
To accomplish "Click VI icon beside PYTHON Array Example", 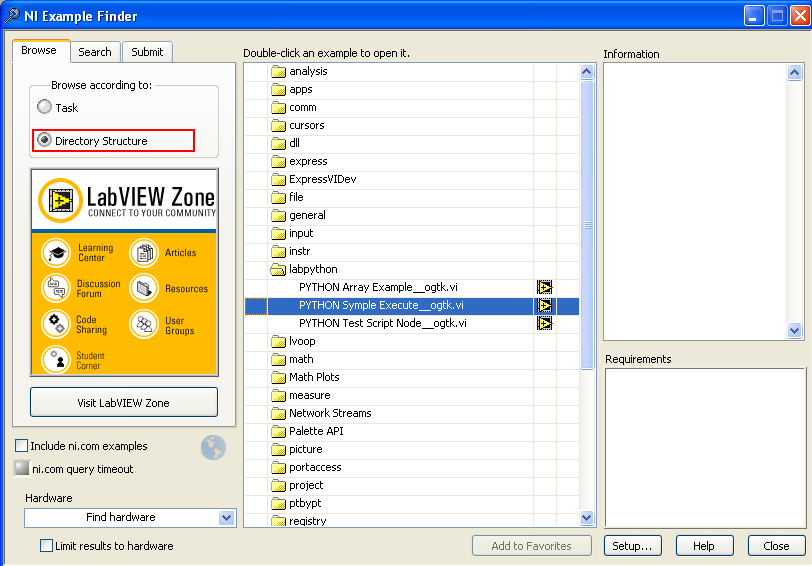I will point(545,288).
